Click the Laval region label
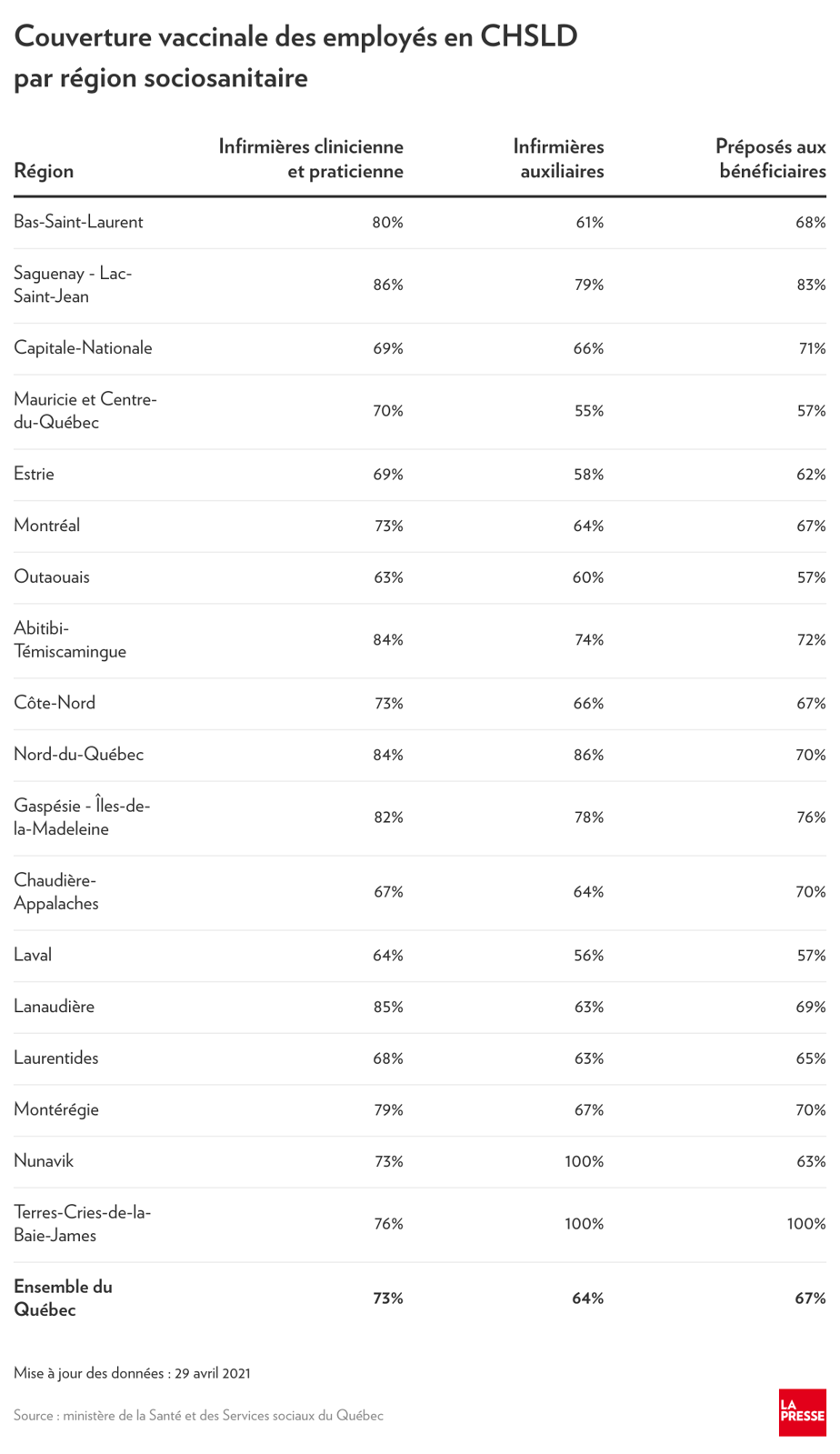Image resolution: width=840 pixels, height=1454 pixels. click(33, 955)
